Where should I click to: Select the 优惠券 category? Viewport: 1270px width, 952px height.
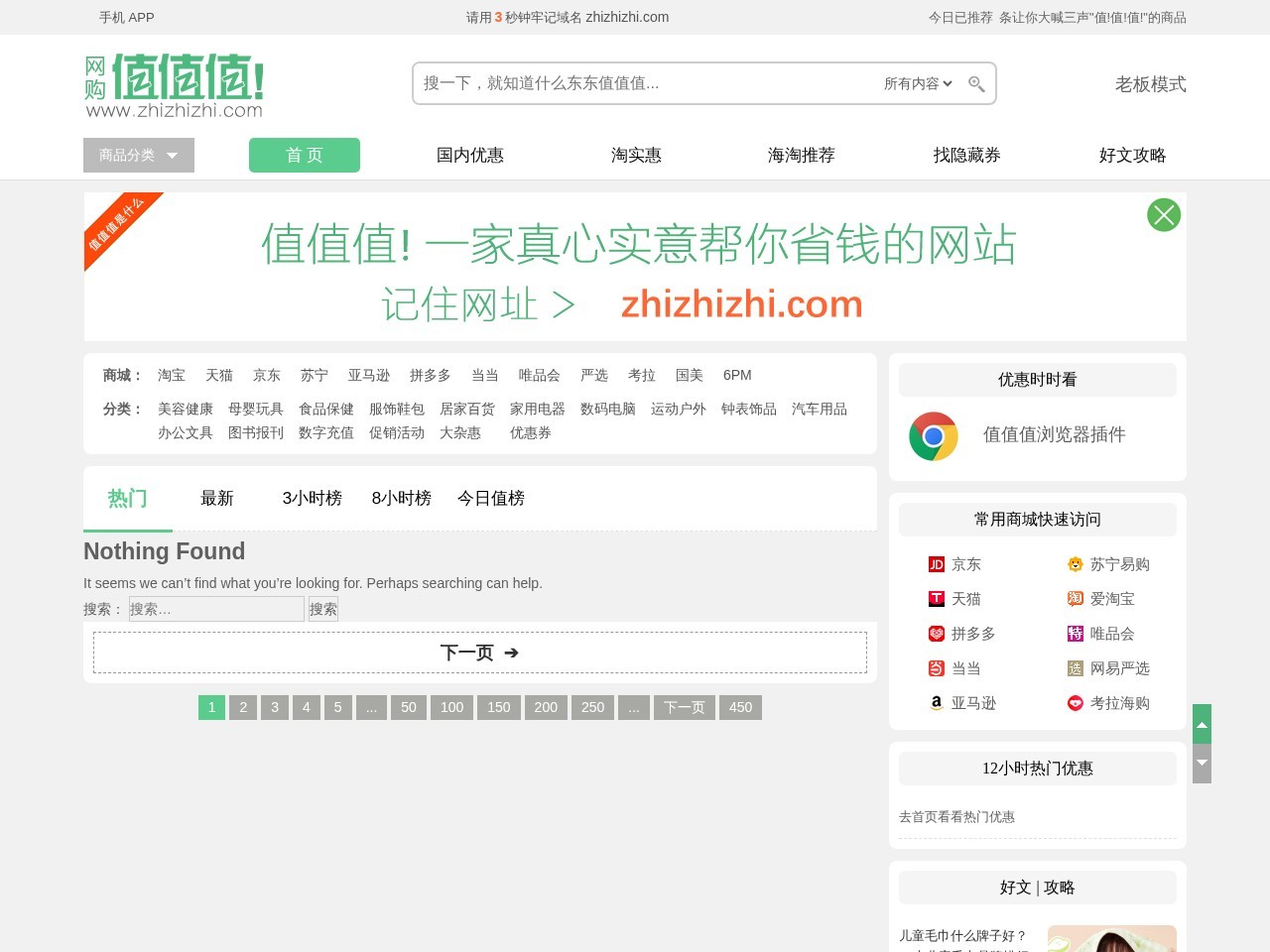pos(531,432)
